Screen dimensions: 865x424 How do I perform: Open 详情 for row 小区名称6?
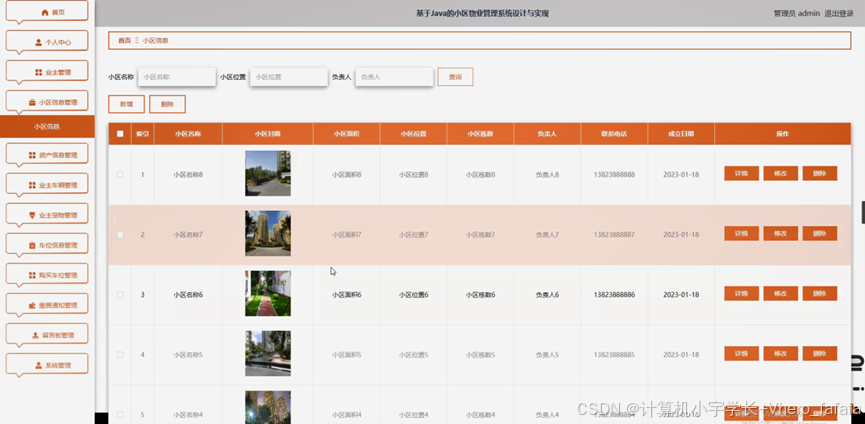point(741,293)
